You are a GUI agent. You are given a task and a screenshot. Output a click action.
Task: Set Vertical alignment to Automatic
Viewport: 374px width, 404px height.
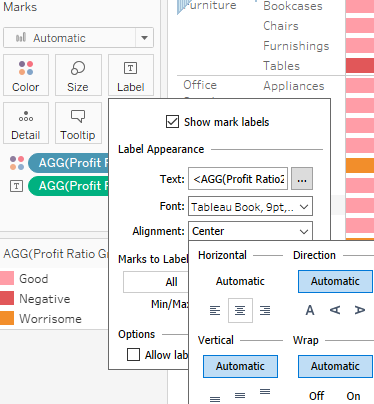pos(240,366)
